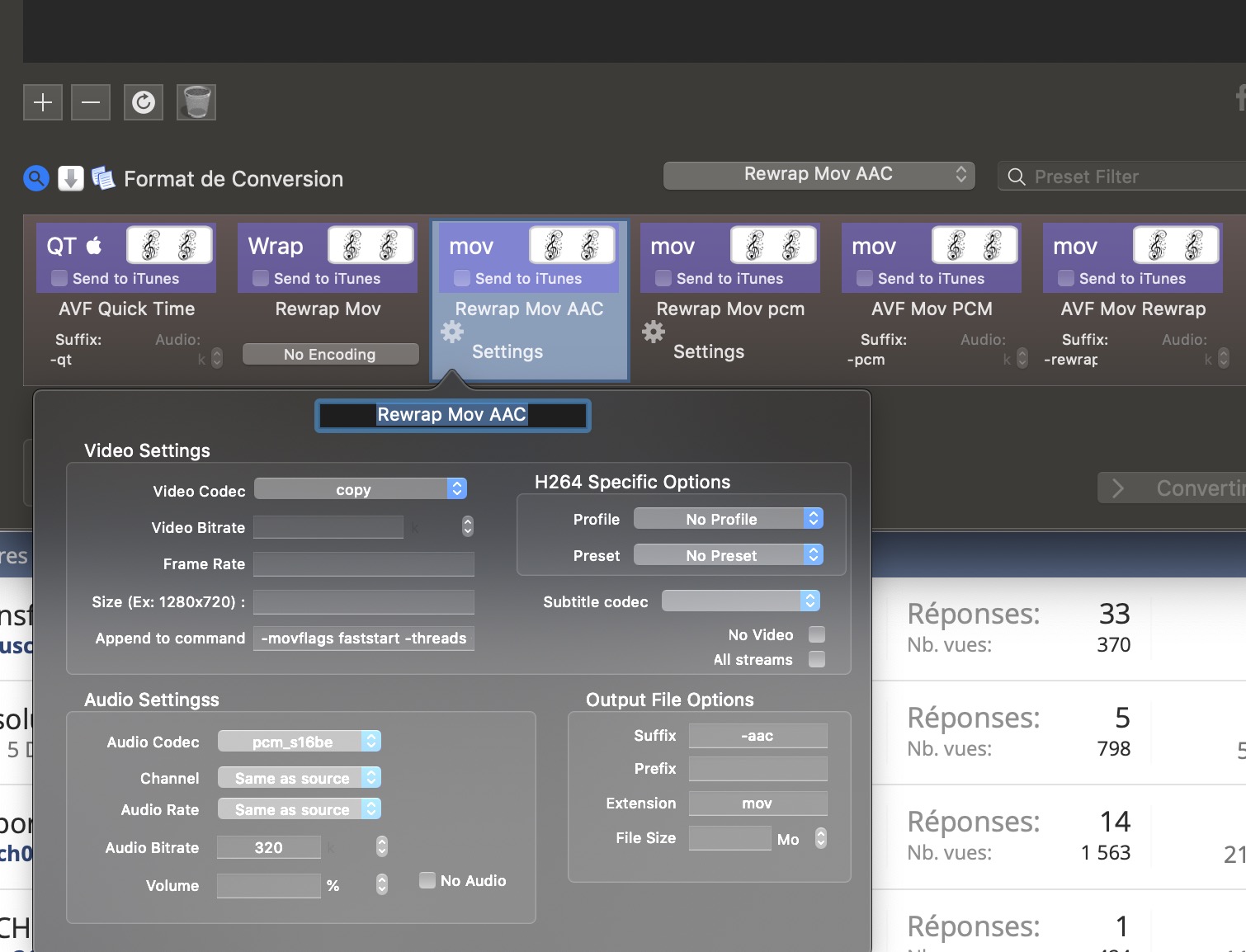
Task: Toggle the All streams checkbox
Action: (x=817, y=659)
